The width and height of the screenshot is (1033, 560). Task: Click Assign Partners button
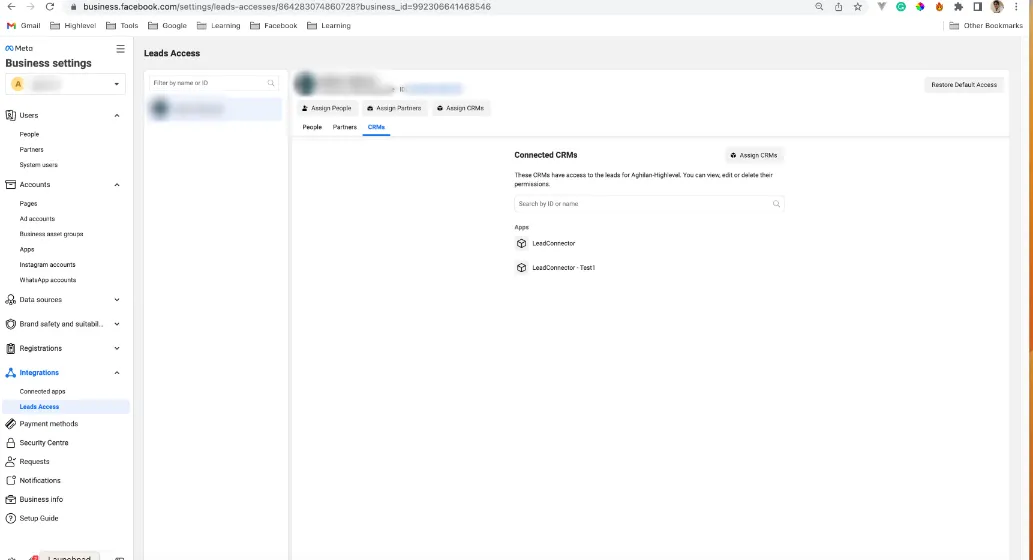tap(394, 108)
